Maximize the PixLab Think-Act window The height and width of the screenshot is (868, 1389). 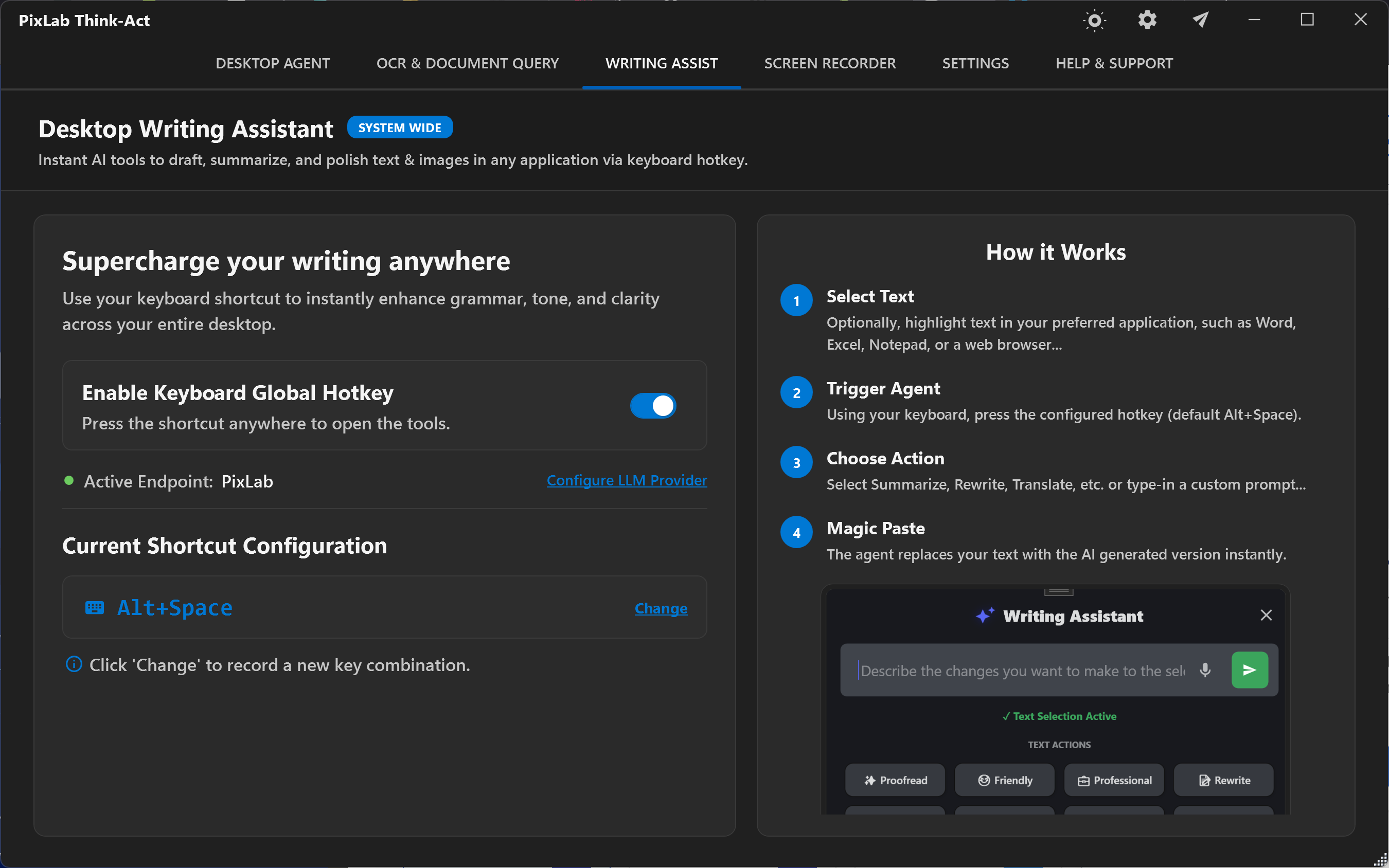[x=1308, y=20]
